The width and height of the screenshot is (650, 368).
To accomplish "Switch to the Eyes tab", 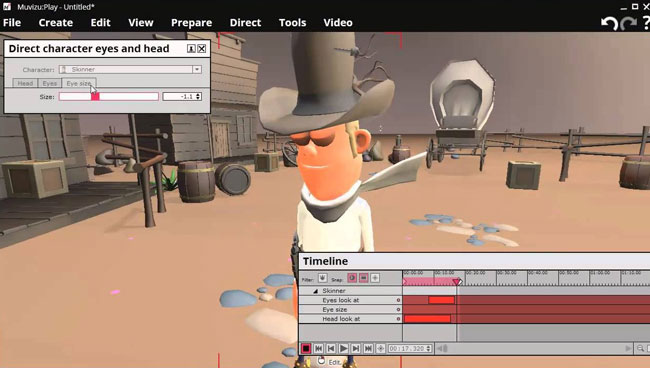I will pos(50,83).
